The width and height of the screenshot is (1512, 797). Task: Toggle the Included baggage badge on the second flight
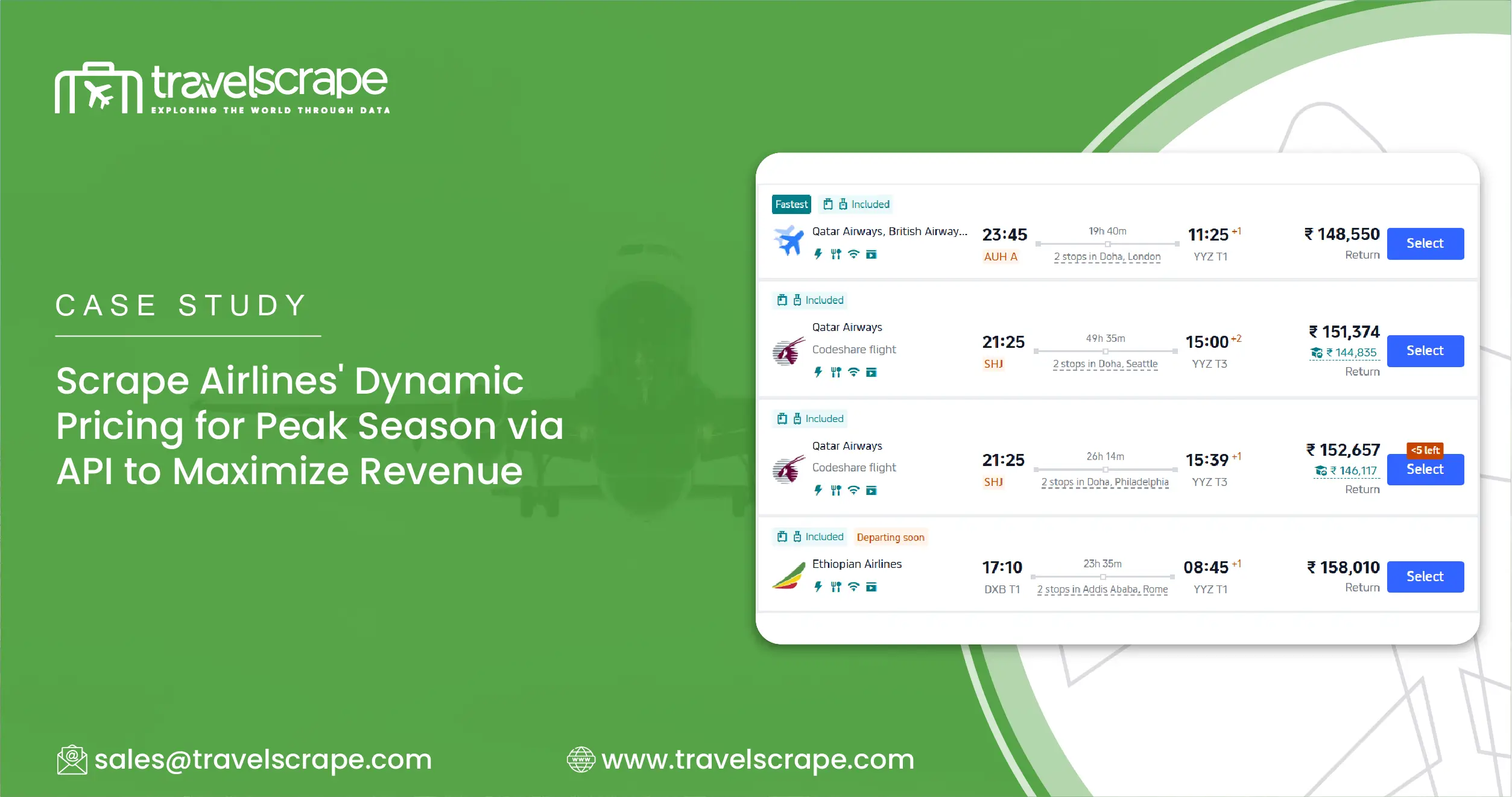tap(810, 300)
